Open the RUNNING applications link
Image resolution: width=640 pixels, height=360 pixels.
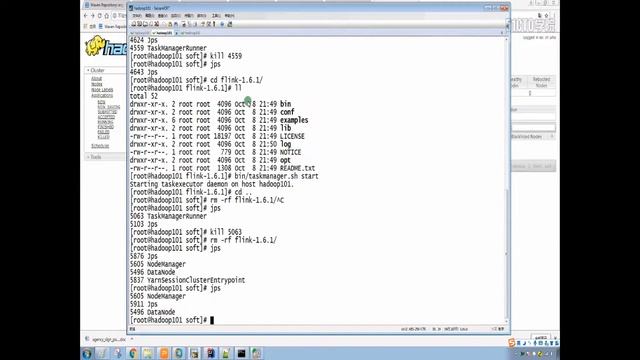click(106, 122)
